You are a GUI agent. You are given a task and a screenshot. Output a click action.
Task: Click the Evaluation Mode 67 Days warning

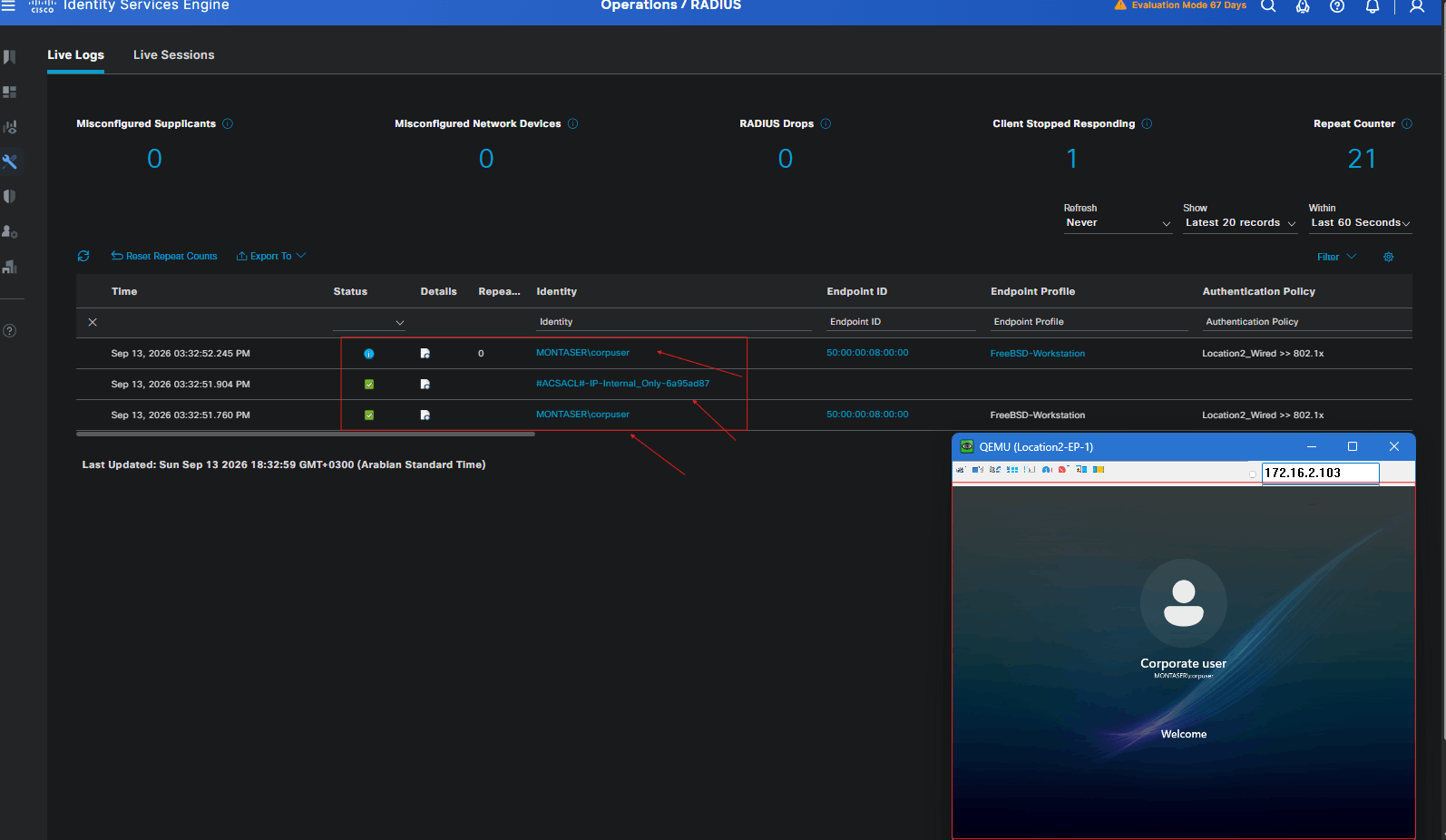coord(1180,5)
